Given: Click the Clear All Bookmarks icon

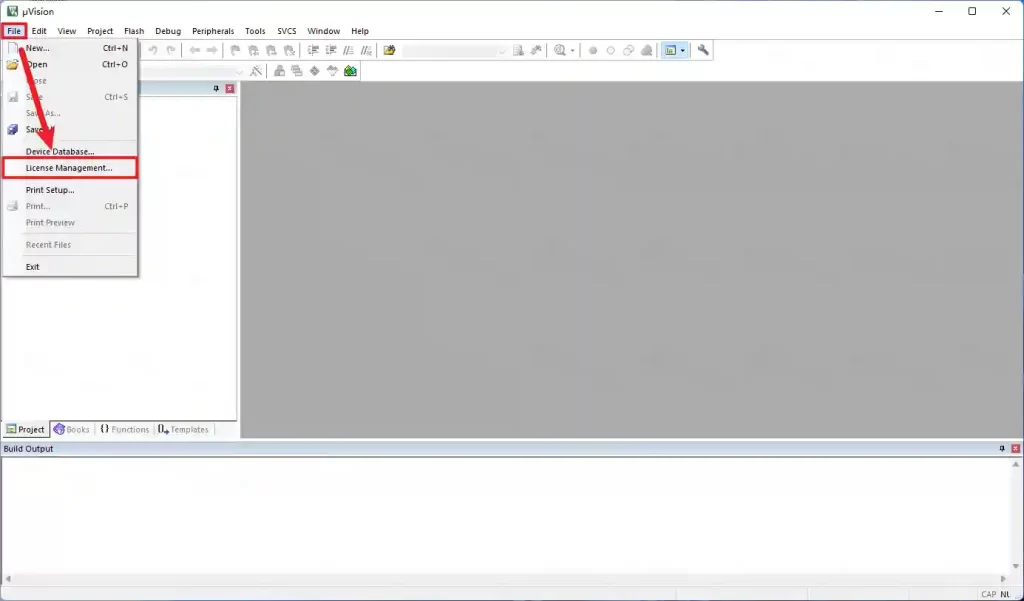Looking at the screenshot, I should click(x=289, y=50).
